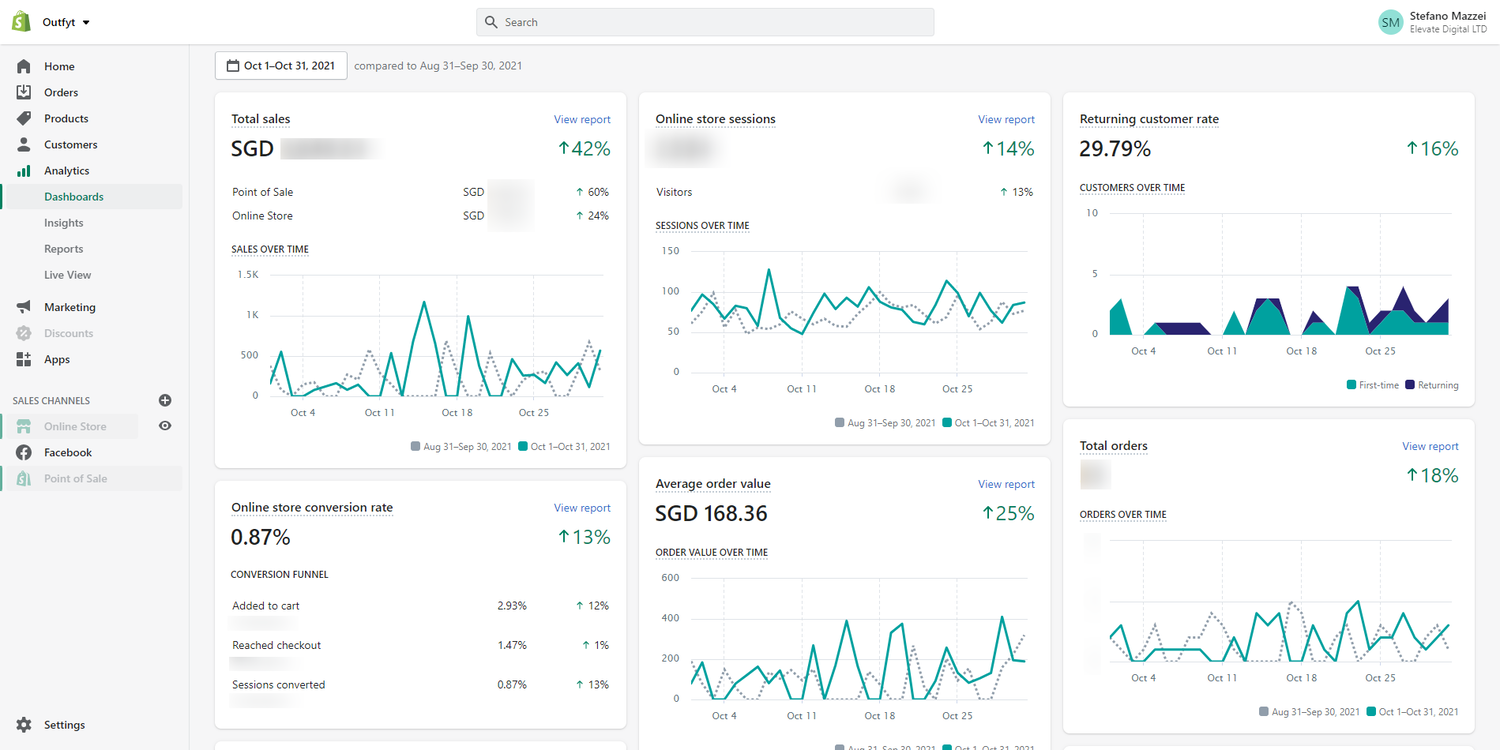Click the 'Sessions converted' funnel row

point(420,685)
